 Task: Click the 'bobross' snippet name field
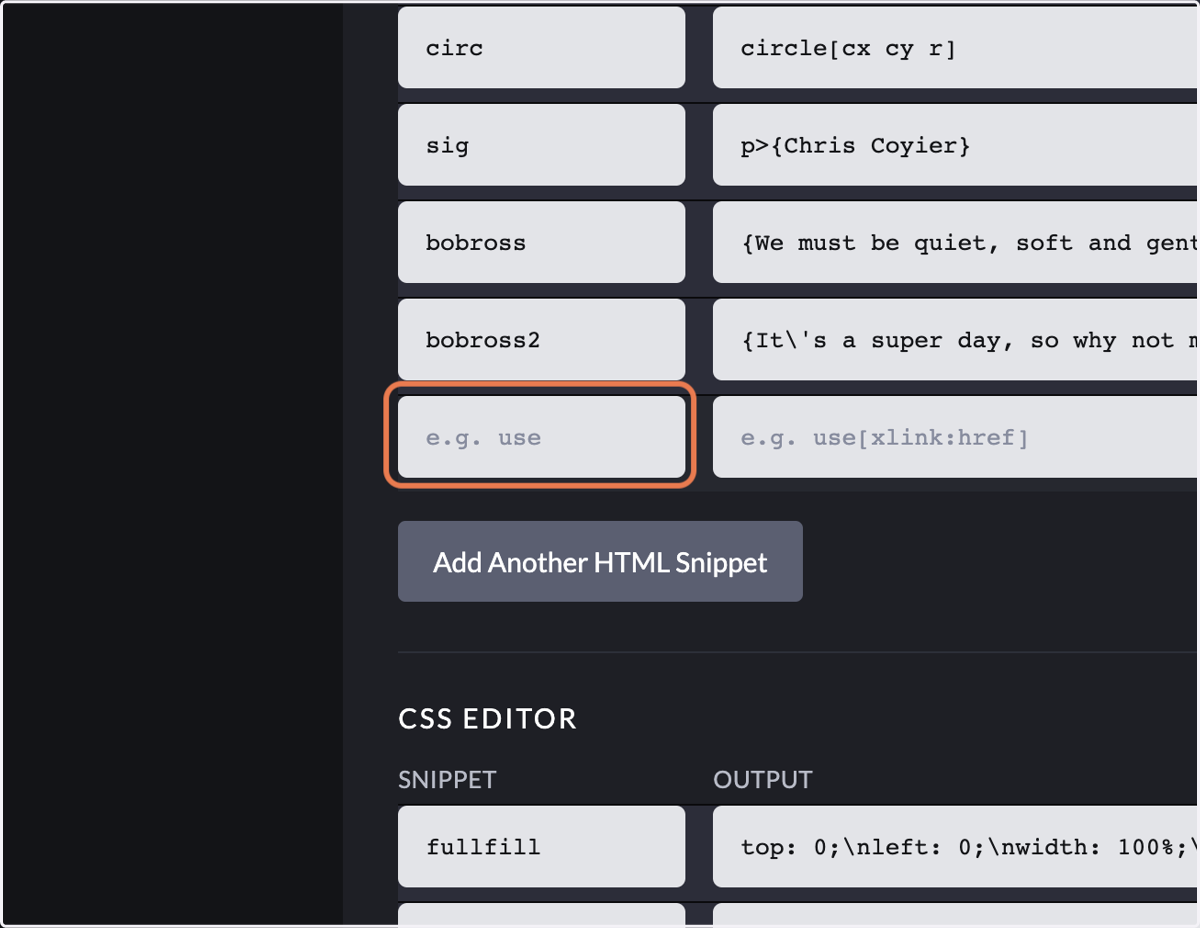coord(541,242)
